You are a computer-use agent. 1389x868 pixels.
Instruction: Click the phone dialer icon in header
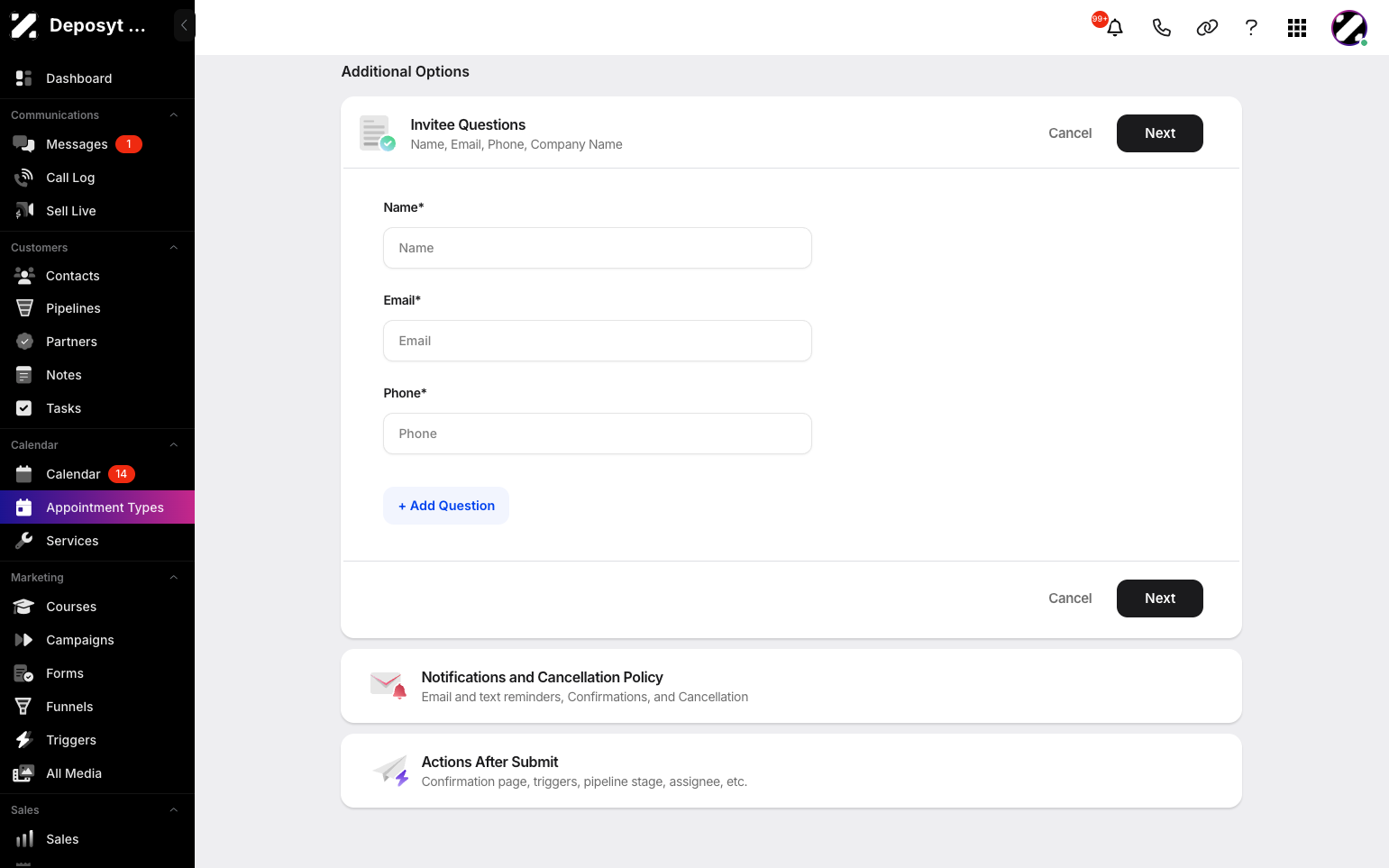point(1162,28)
